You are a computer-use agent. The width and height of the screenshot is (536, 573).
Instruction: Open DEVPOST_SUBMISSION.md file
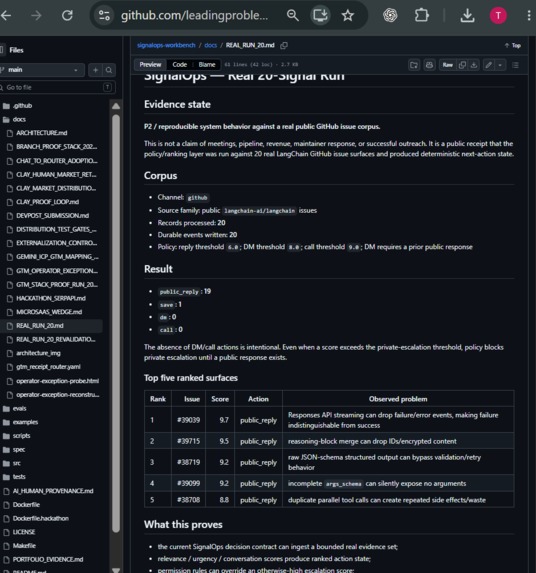tap(52, 216)
